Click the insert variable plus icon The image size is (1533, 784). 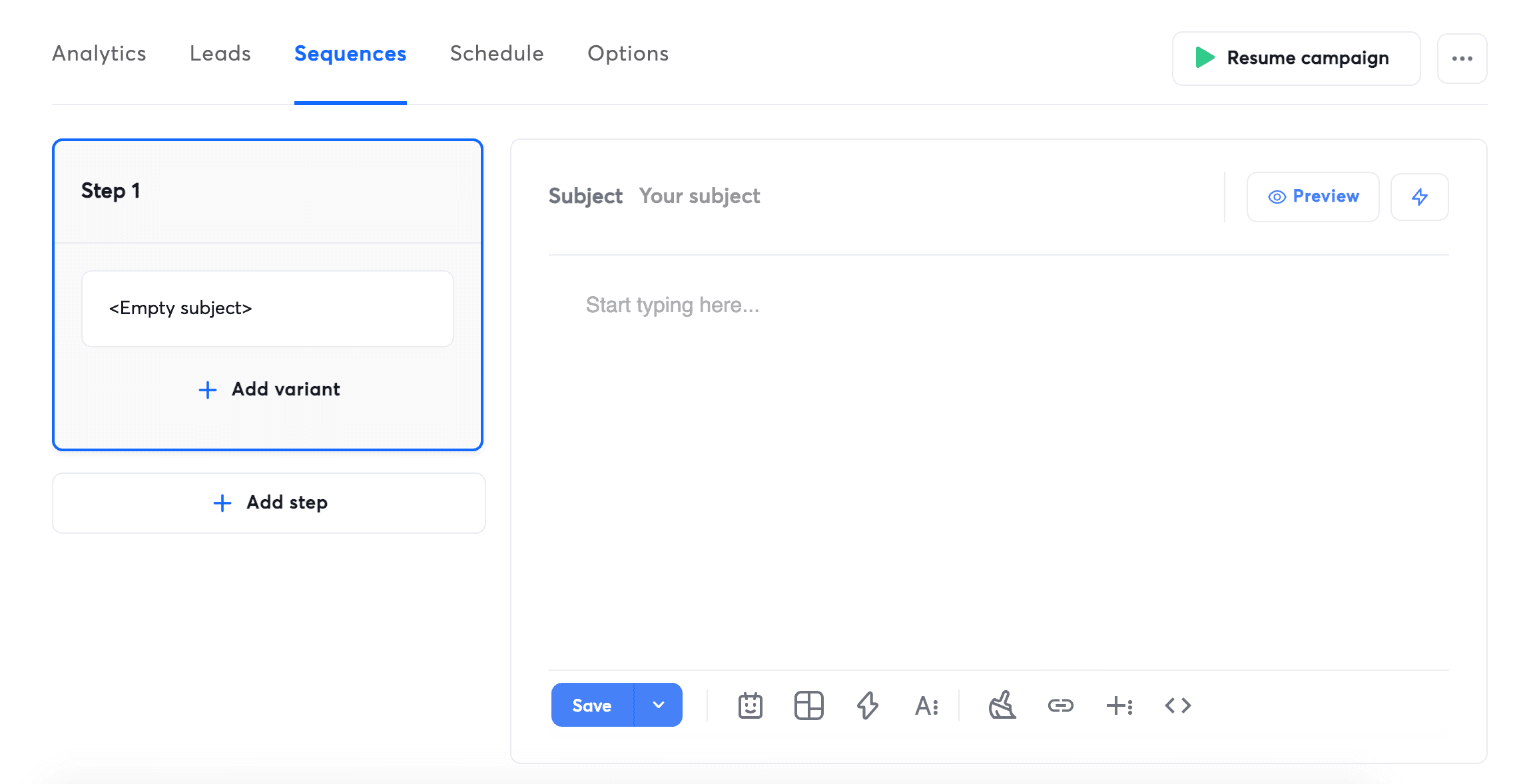point(1119,705)
